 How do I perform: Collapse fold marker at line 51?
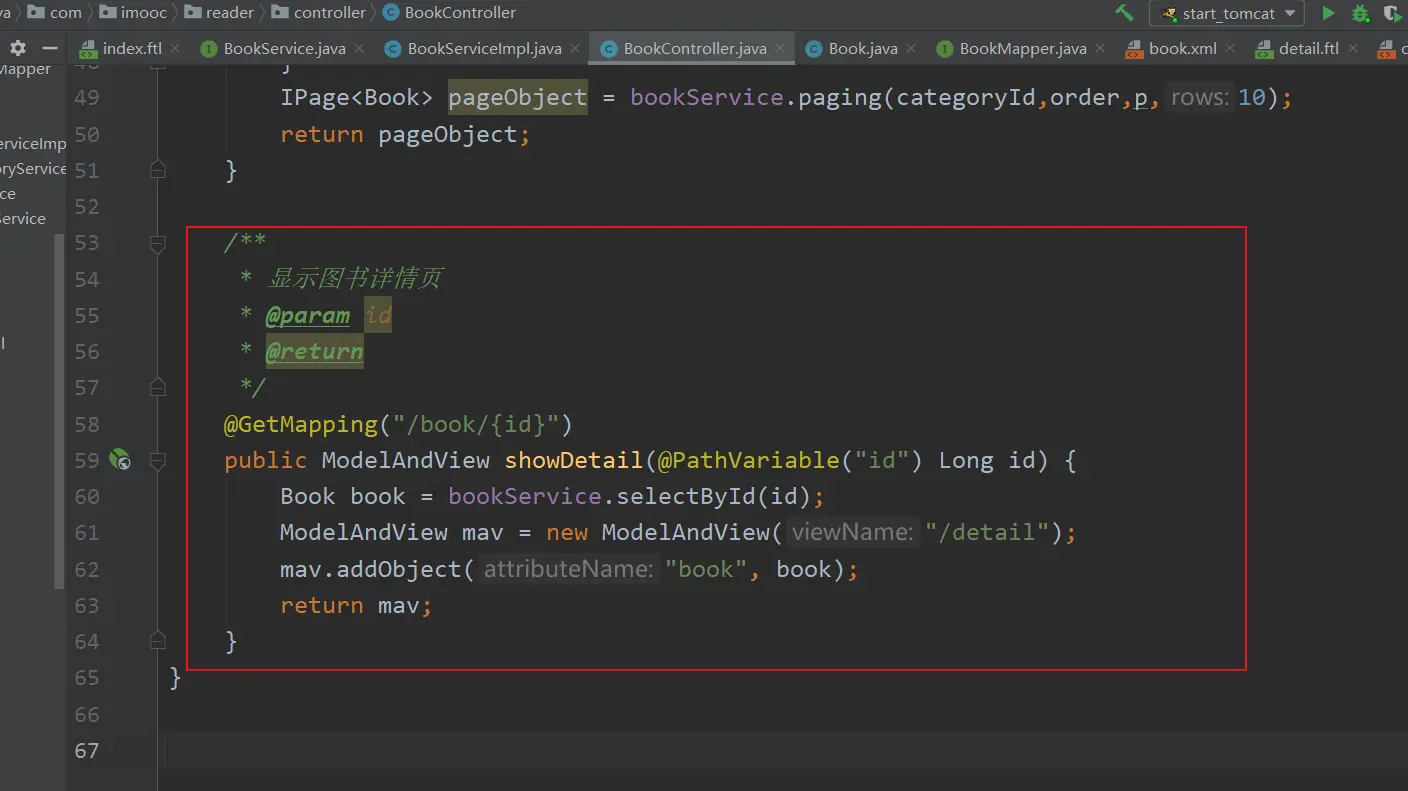click(157, 170)
